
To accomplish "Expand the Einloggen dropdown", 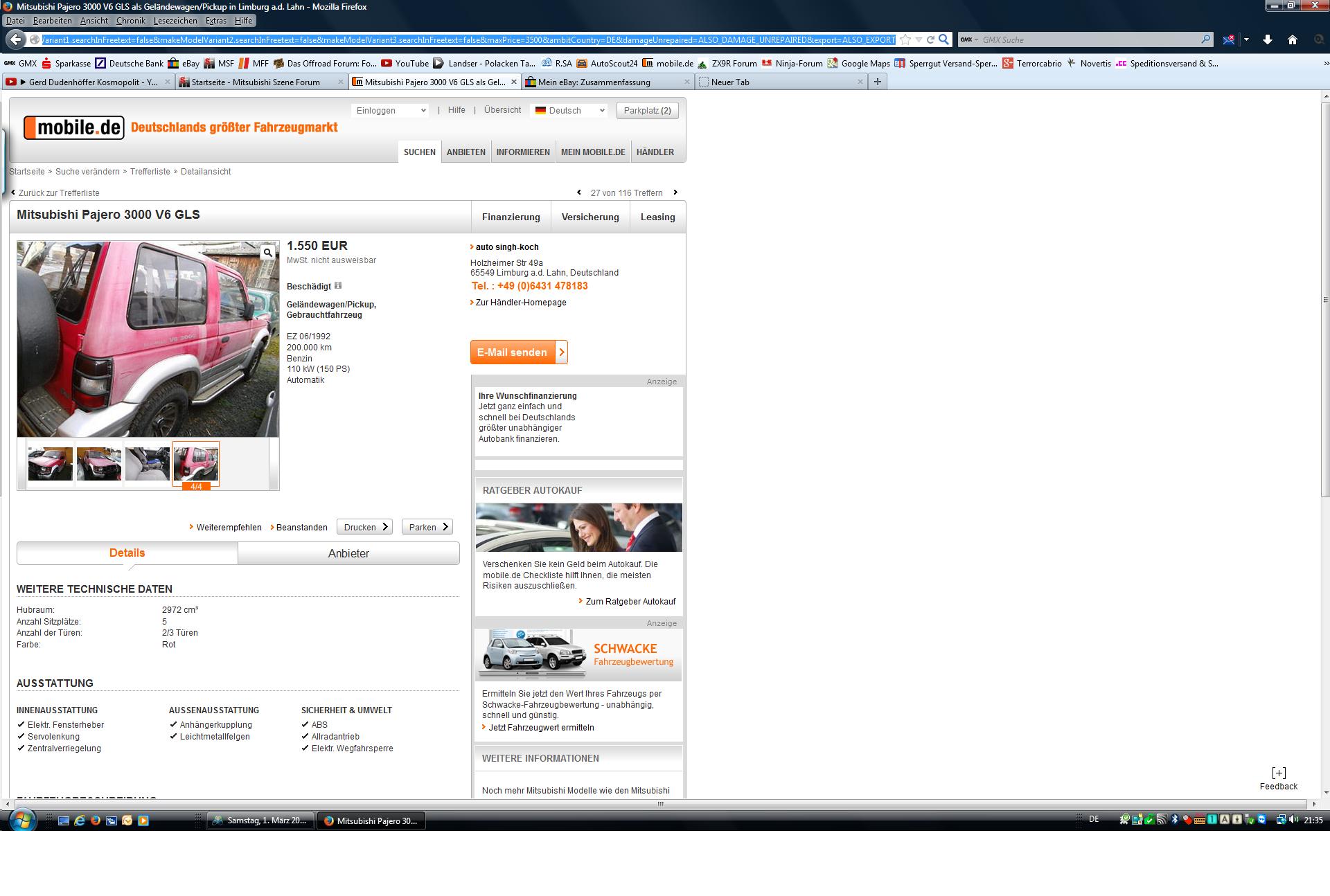I will click(390, 111).
